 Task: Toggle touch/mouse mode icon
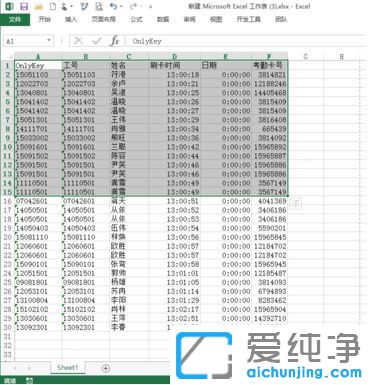(64, 6)
